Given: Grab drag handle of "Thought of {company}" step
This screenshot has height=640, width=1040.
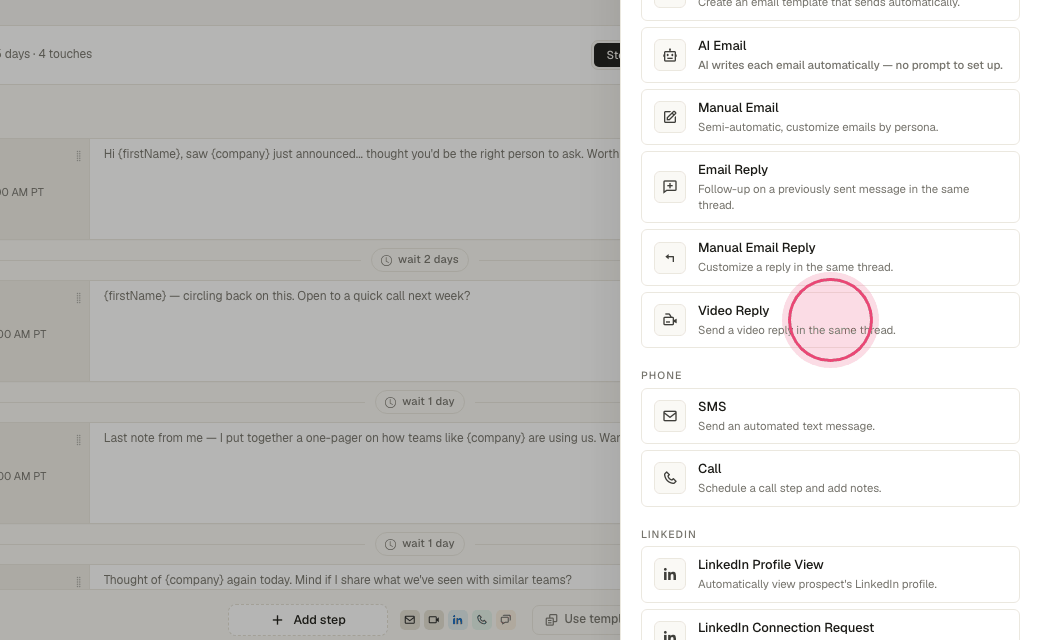Looking at the screenshot, I should coord(78,582).
